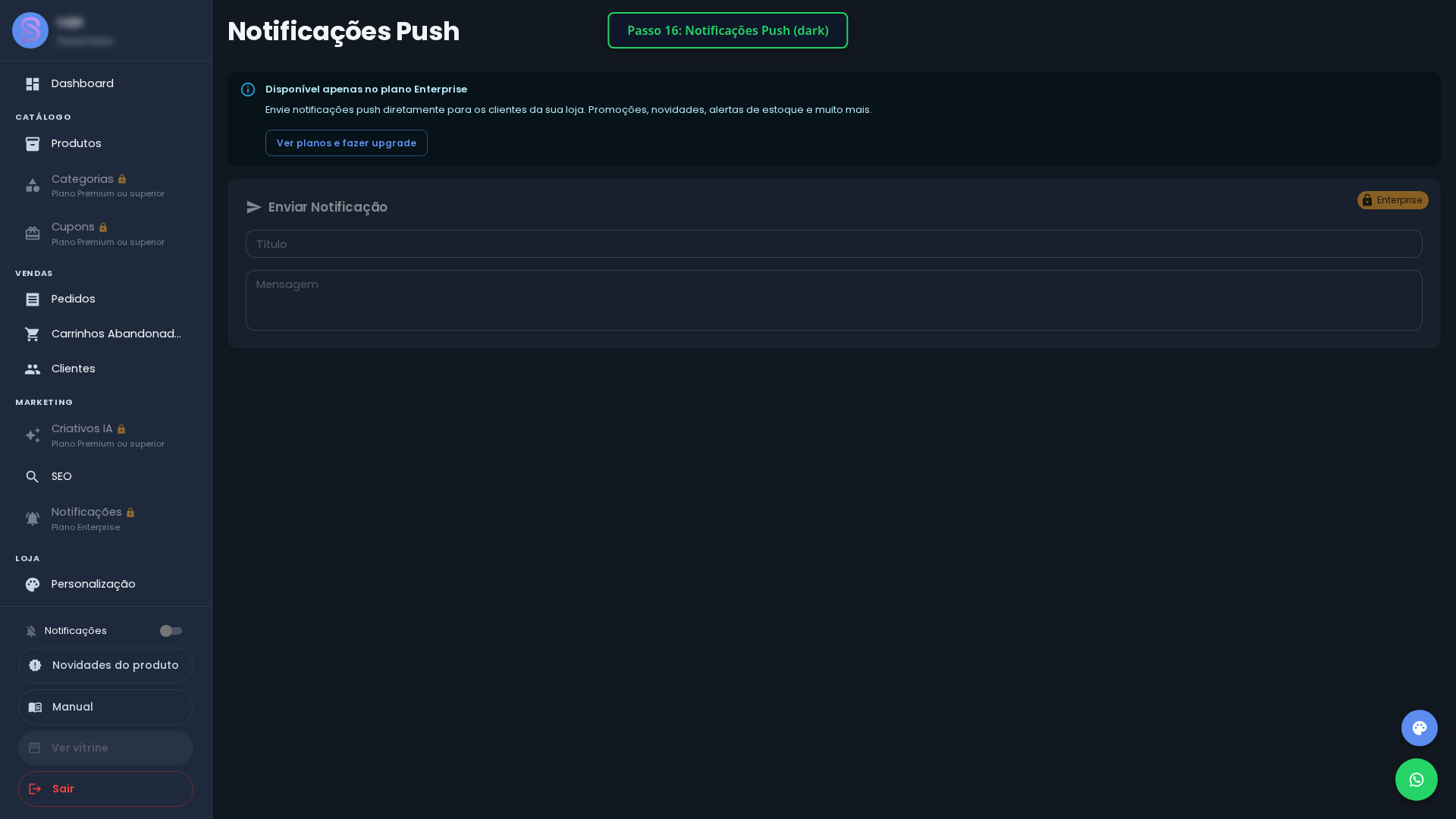Focus the Mensagem text area

833,300
